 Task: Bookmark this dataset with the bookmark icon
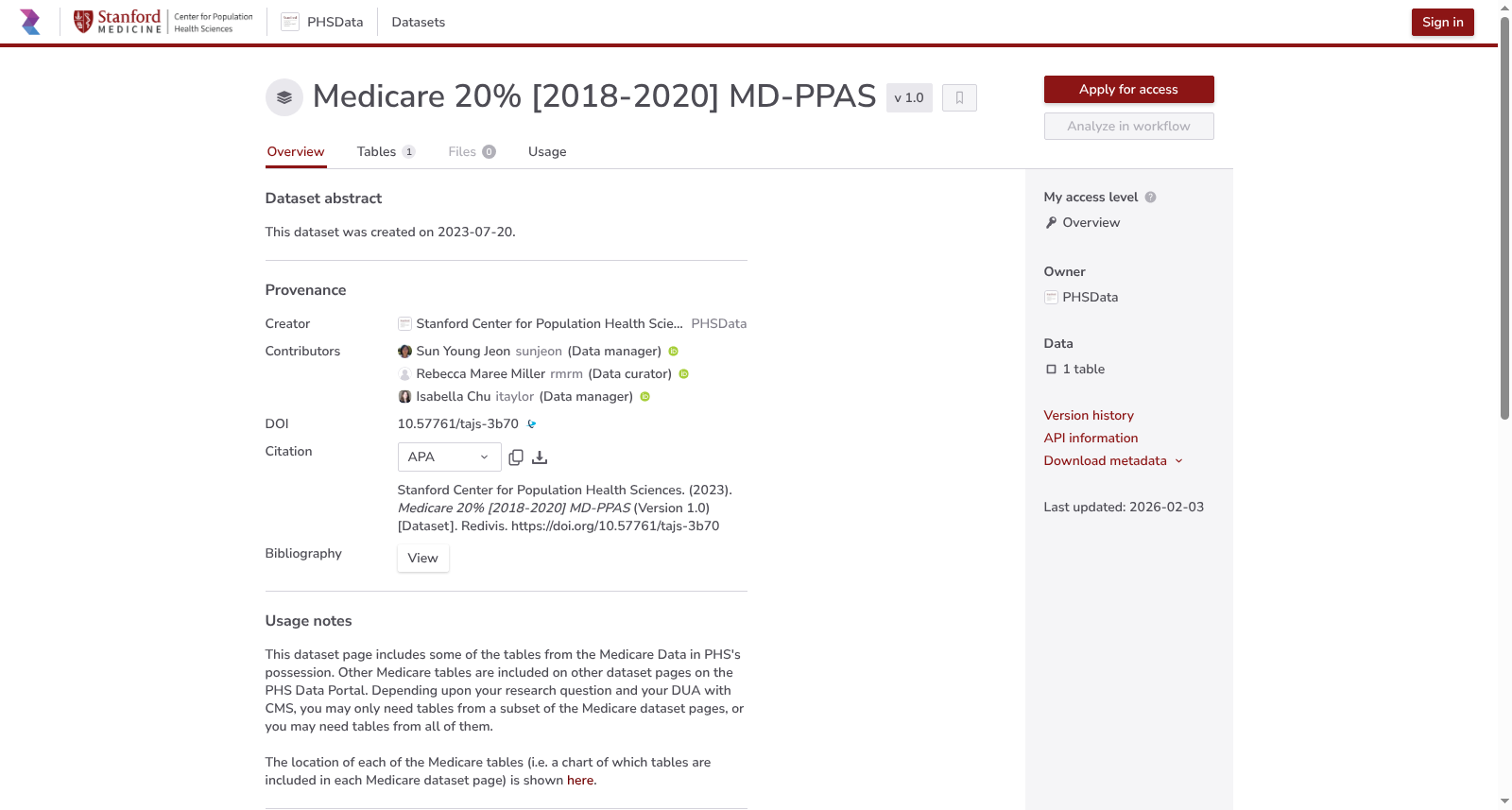pyautogui.click(x=959, y=98)
